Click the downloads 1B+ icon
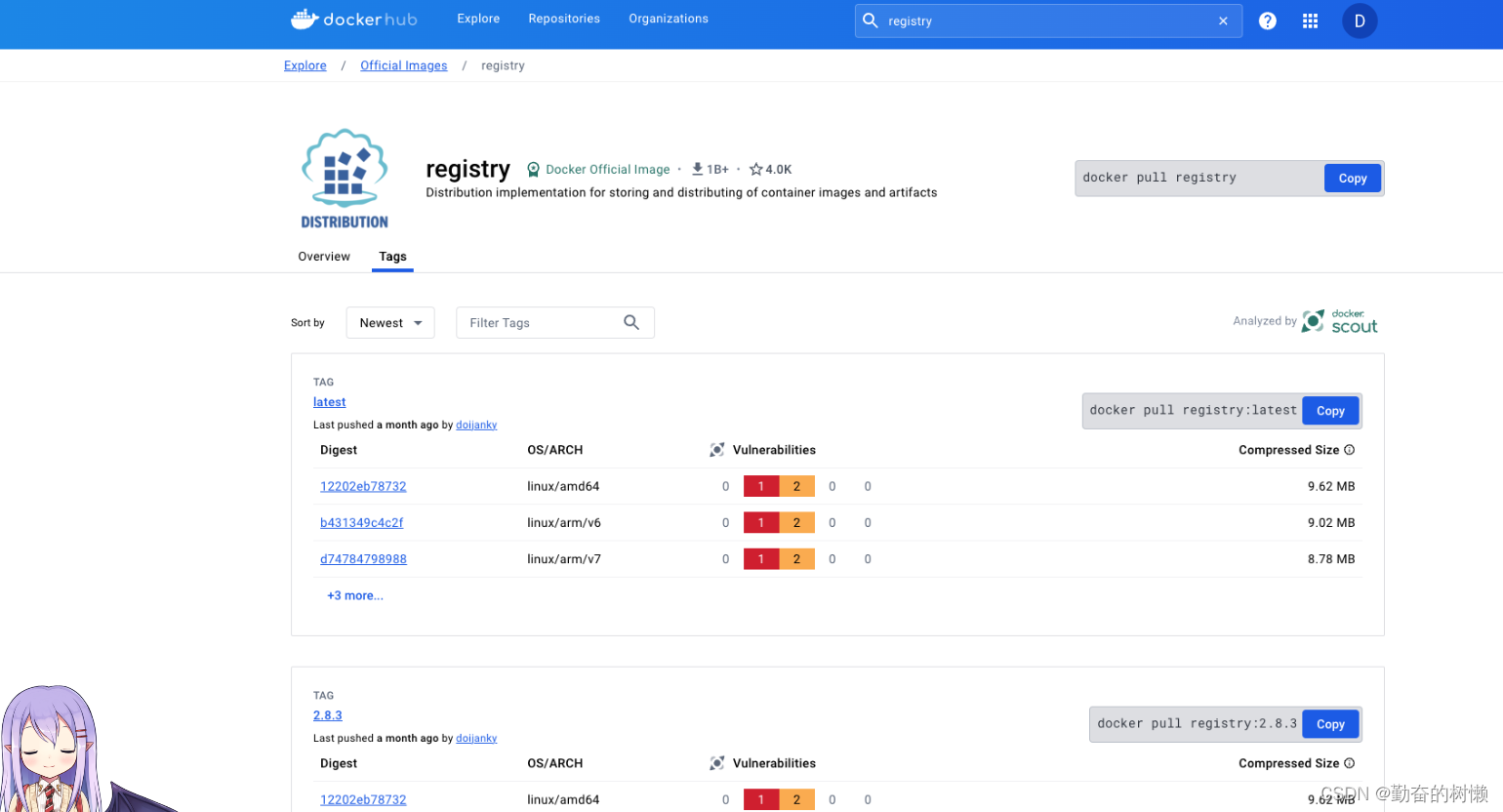Screen dimensions: 1503x812 (x=697, y=169)
